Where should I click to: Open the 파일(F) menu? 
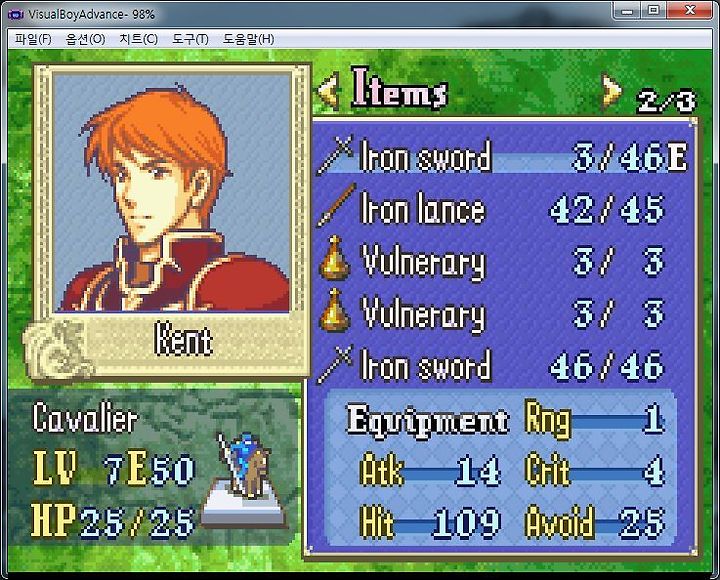pyautogui.click(x=33, y=39)
